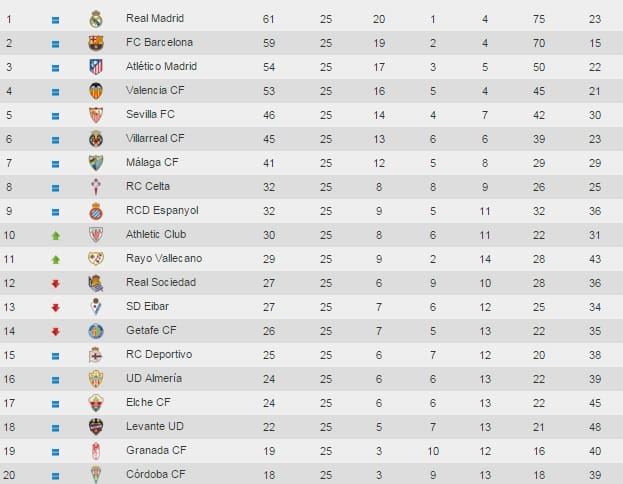Viewport: 623px width, 484px height.
Task: Click red down arrow beside Getafe CF
Action: coord(56,331)
